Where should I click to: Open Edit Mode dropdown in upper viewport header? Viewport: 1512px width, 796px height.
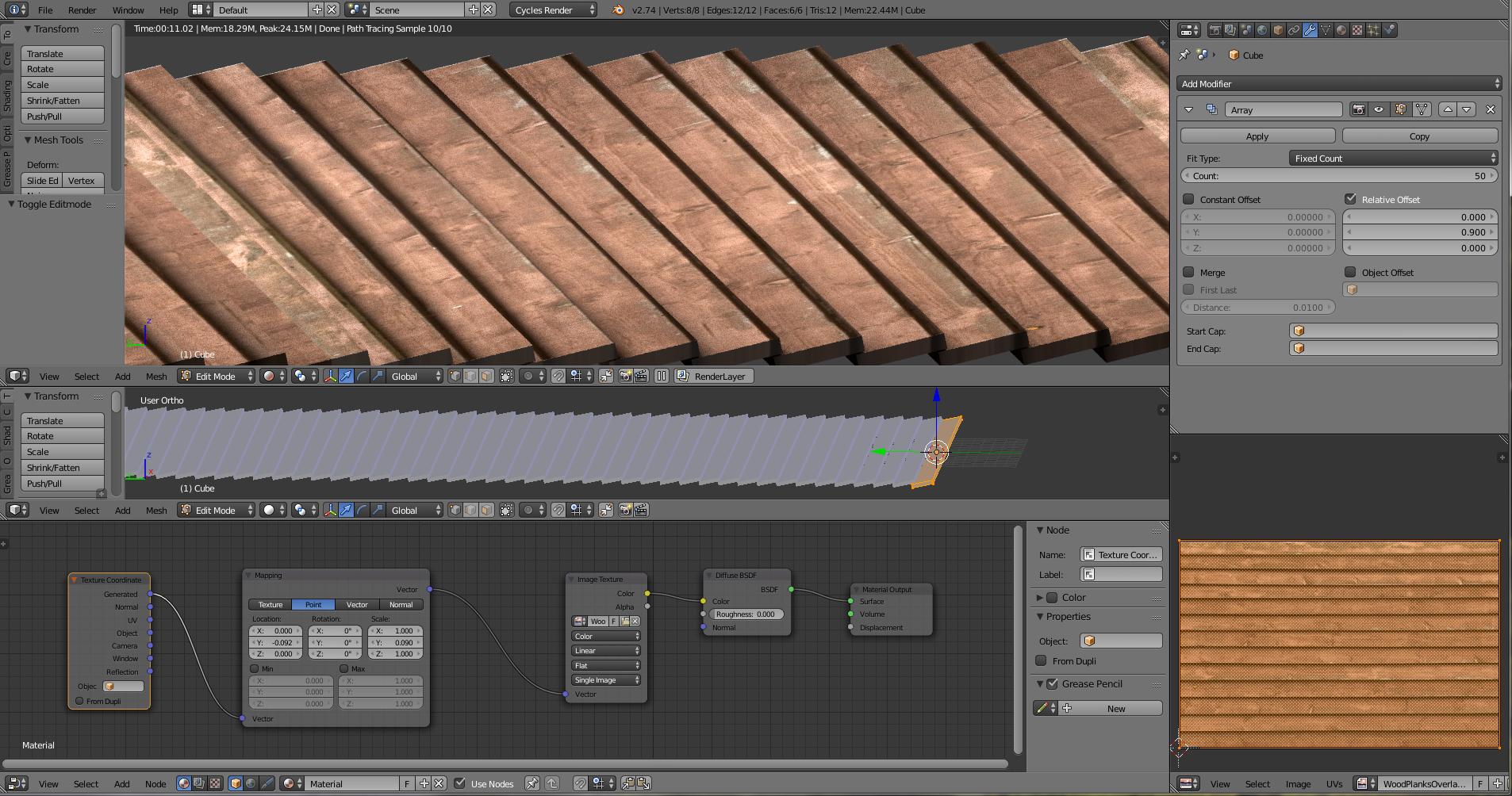point(216,376)
